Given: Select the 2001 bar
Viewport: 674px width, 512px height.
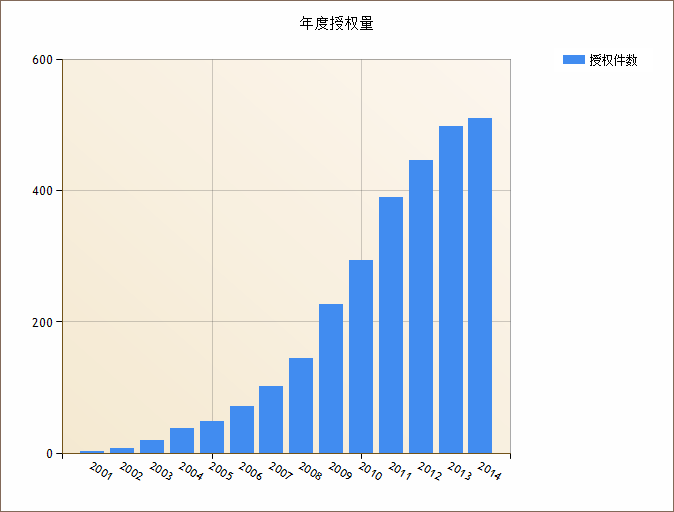Looking at the screenshot, I should (92, 452).
